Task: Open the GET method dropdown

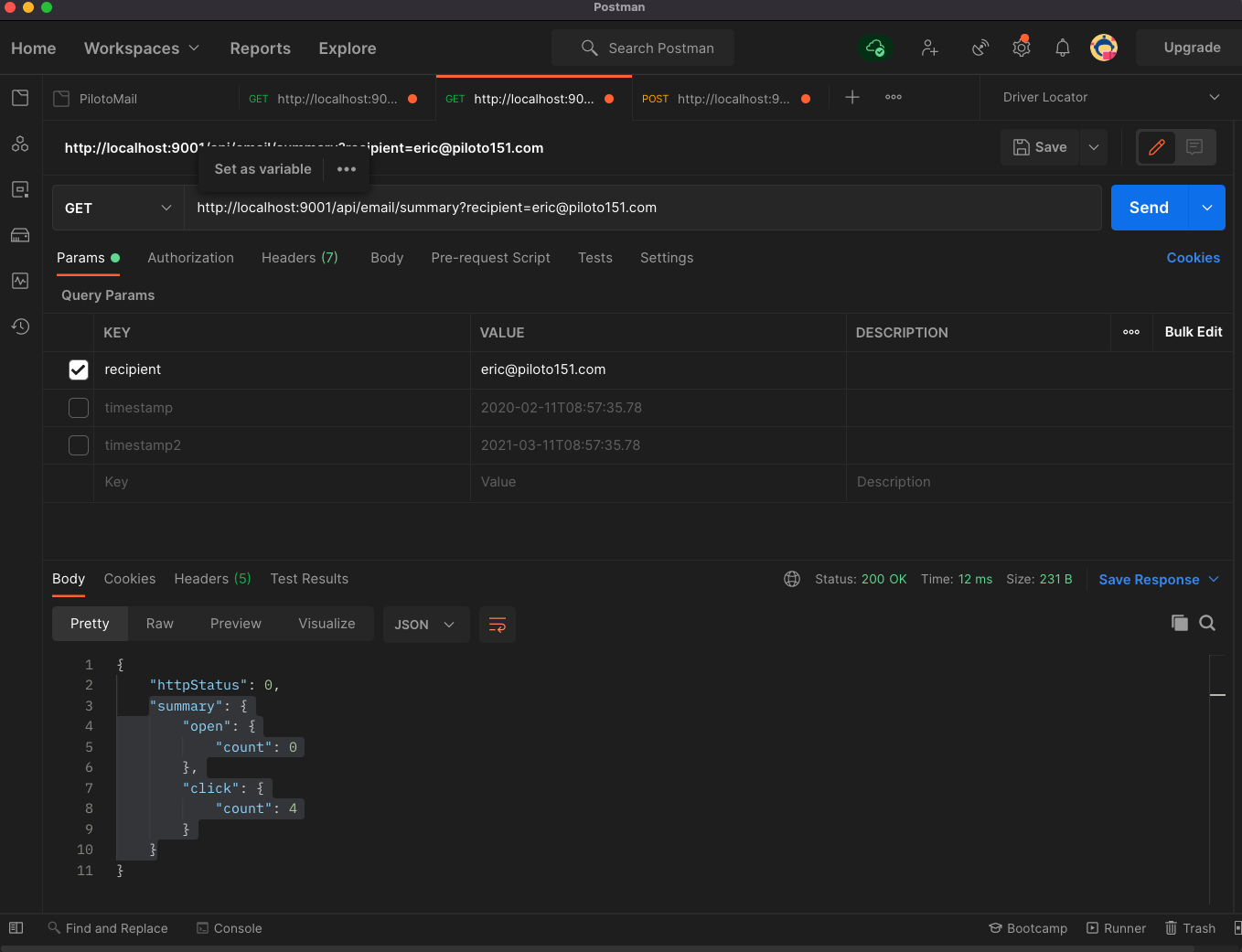Action: point(117,208)
